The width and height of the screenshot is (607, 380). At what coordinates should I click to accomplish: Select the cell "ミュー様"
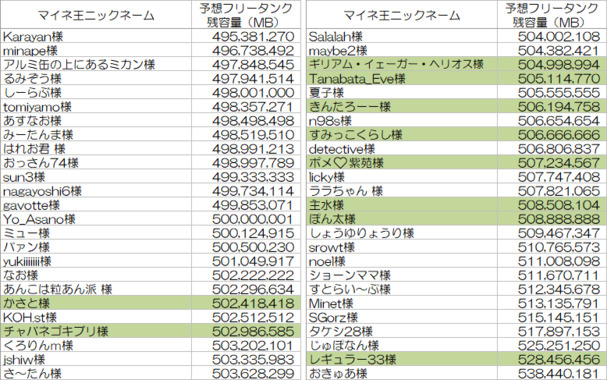(96, 233)
